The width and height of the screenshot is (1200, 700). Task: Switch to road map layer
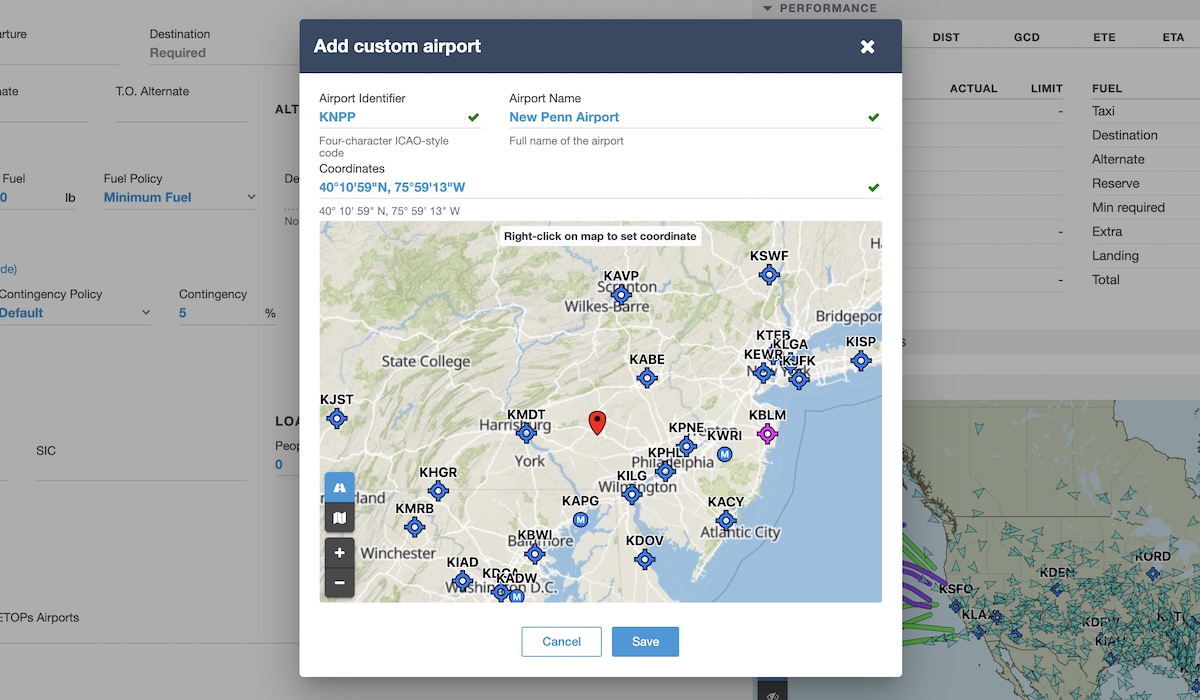click(x=340, y=487)
